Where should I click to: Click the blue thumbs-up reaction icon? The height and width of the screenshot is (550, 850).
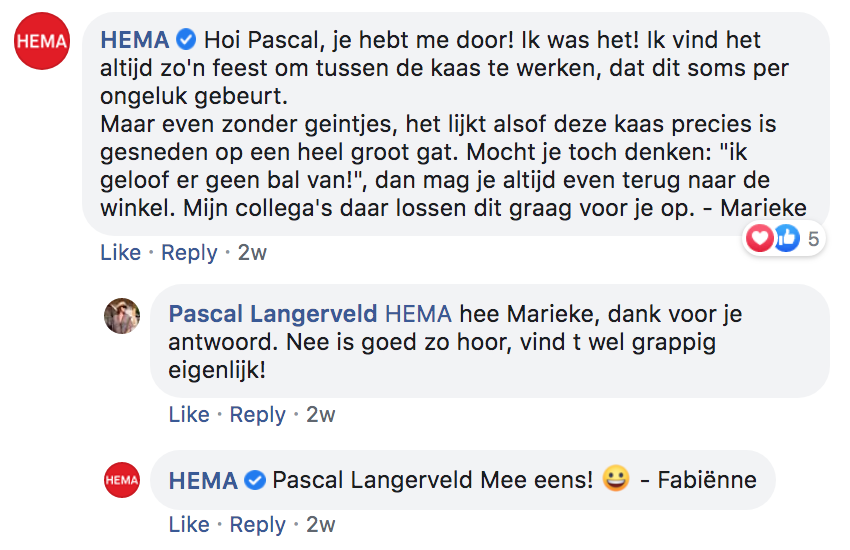coord(786,239)
